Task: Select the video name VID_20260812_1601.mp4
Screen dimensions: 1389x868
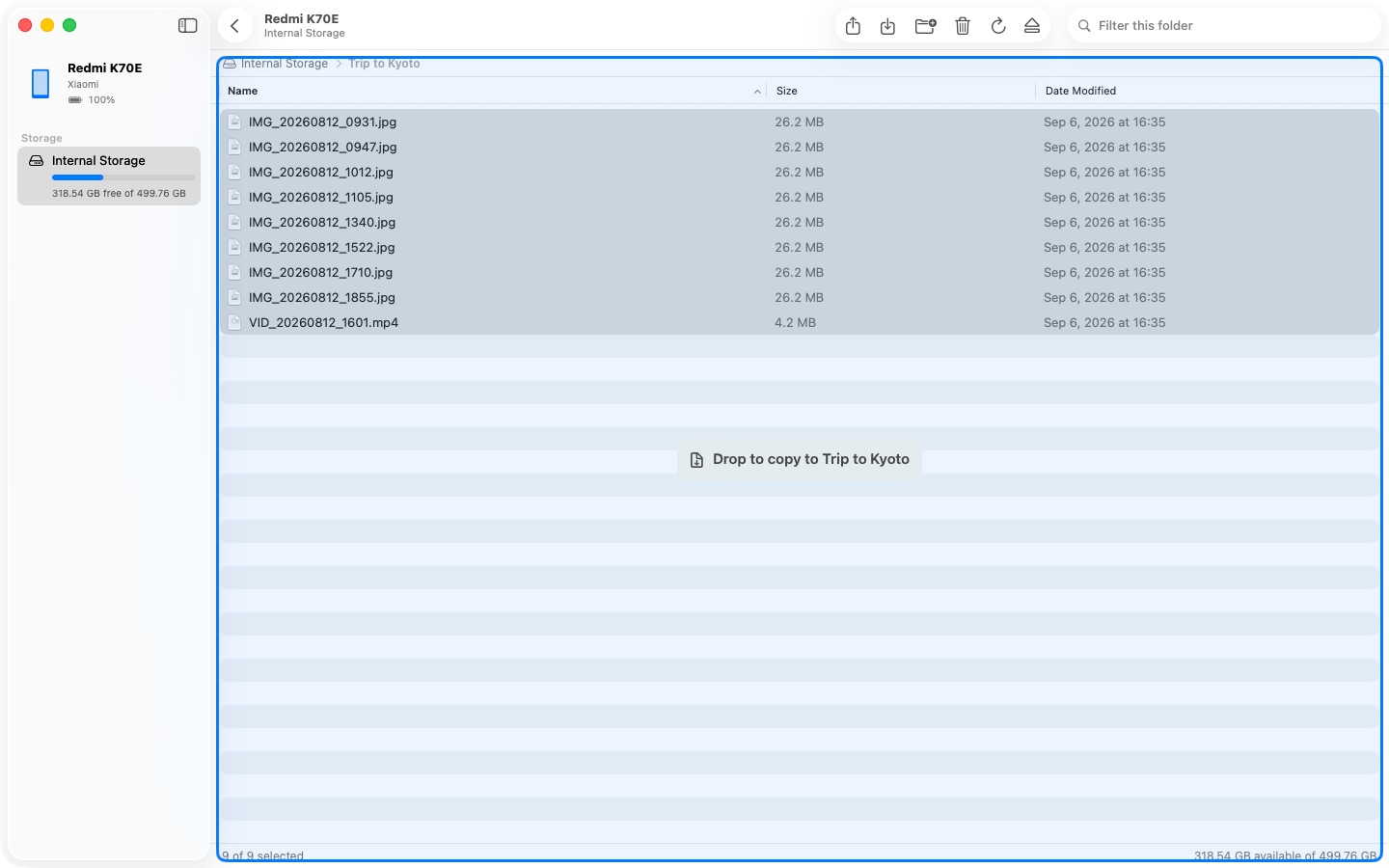Action: pyautogui.click(x=323, y=323)
